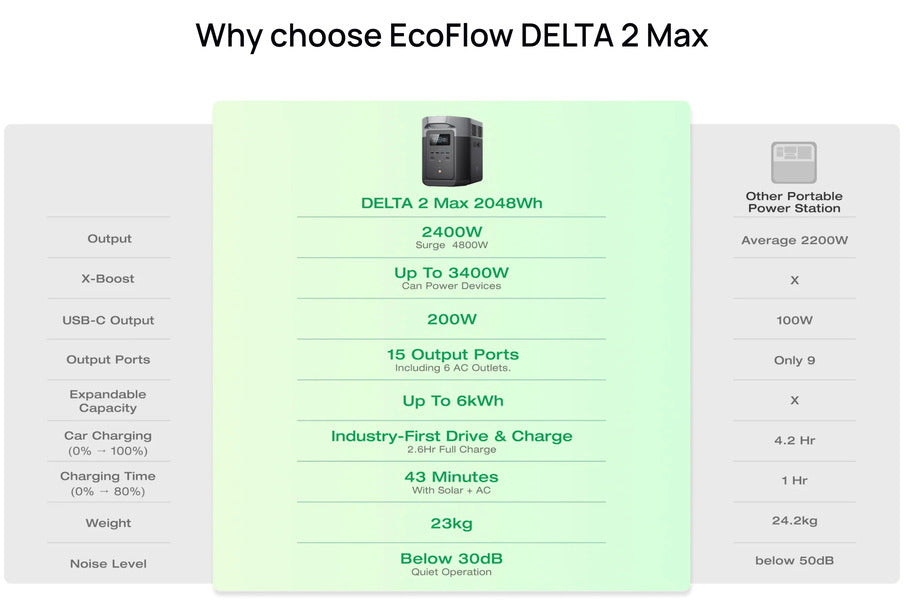Click the "Other Portable Power Station" label
The height and width of the screenshot is (603, 906).
[x=794, y=202]
